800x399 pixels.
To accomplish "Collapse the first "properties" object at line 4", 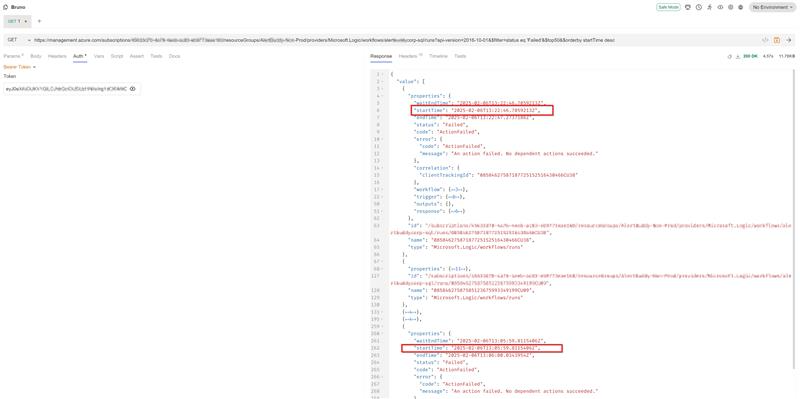I will [383, 95].
